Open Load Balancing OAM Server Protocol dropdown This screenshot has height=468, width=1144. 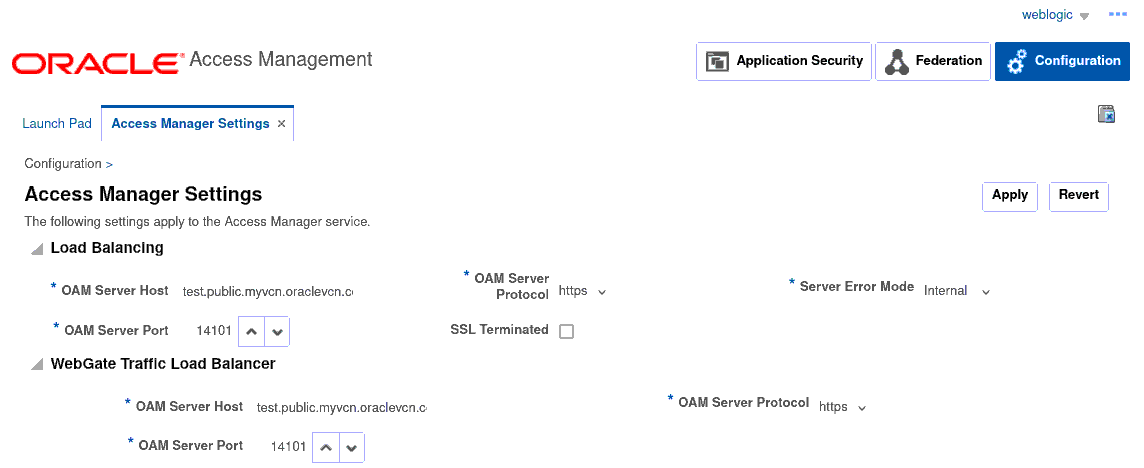pyautogui.click(x=582, y=291)
